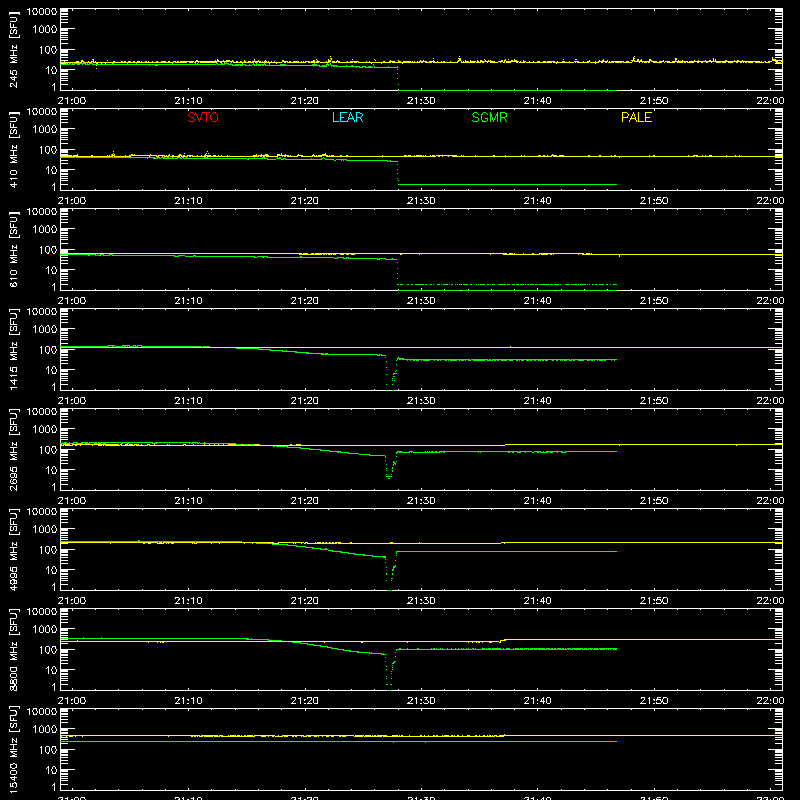Viewport: 800px width, 800px height.
Task: Click 21:10 time label of 2695 MHz panel
Action: point(188,501)
